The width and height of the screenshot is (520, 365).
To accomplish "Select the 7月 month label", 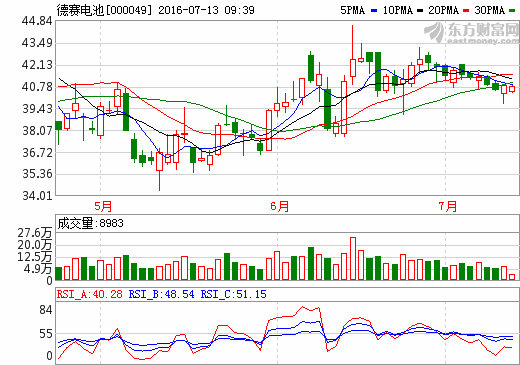I will (x=447, y=206).
